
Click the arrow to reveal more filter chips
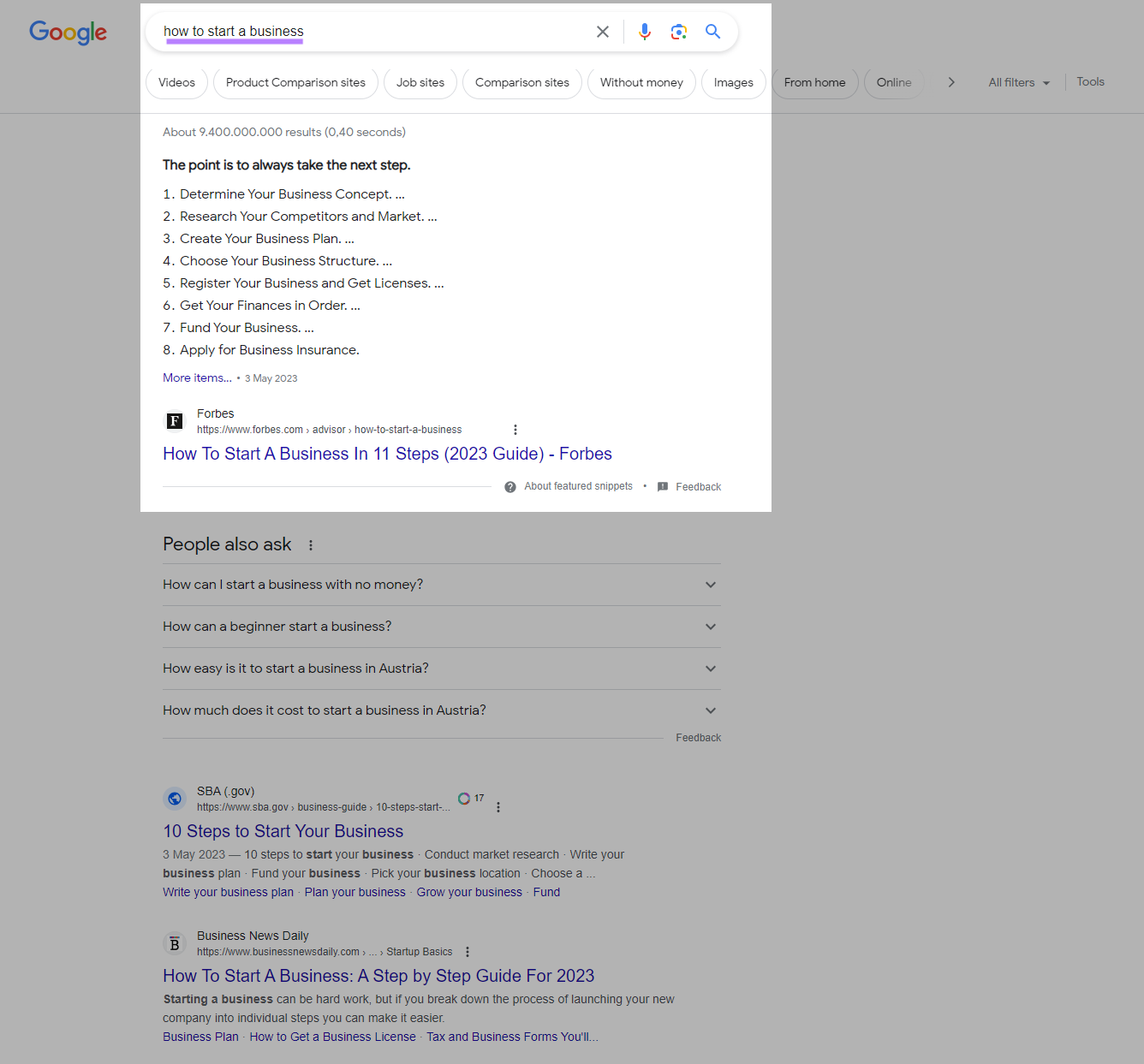point(950,82)
